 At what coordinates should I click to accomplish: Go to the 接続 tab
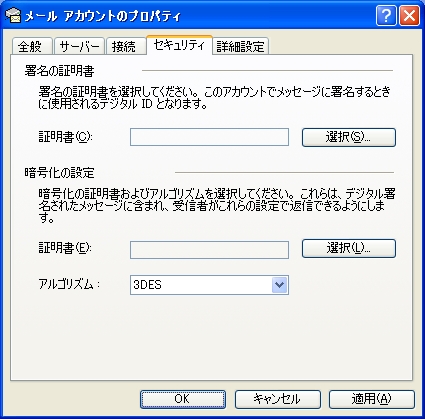pos(126,46)
